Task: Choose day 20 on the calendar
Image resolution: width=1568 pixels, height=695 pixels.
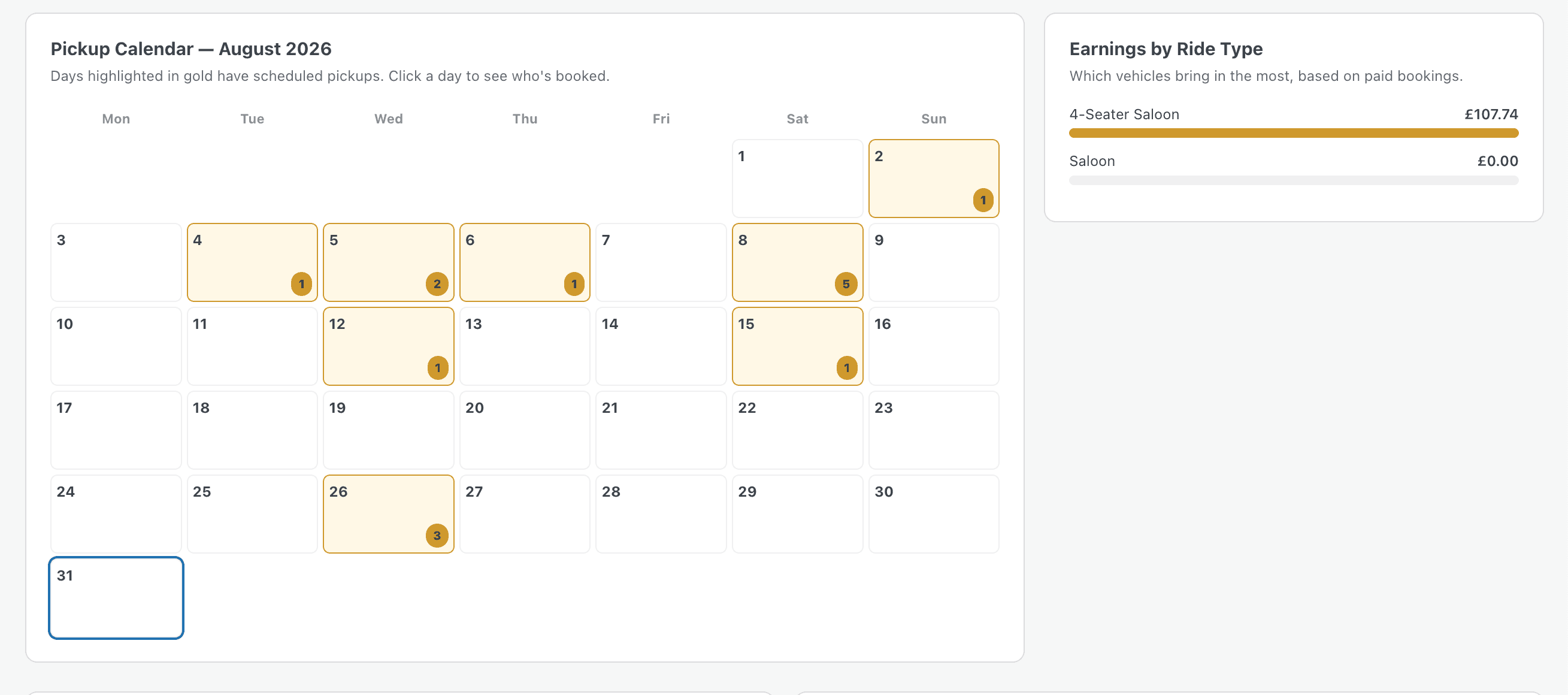Action: (x=525, y=430)
